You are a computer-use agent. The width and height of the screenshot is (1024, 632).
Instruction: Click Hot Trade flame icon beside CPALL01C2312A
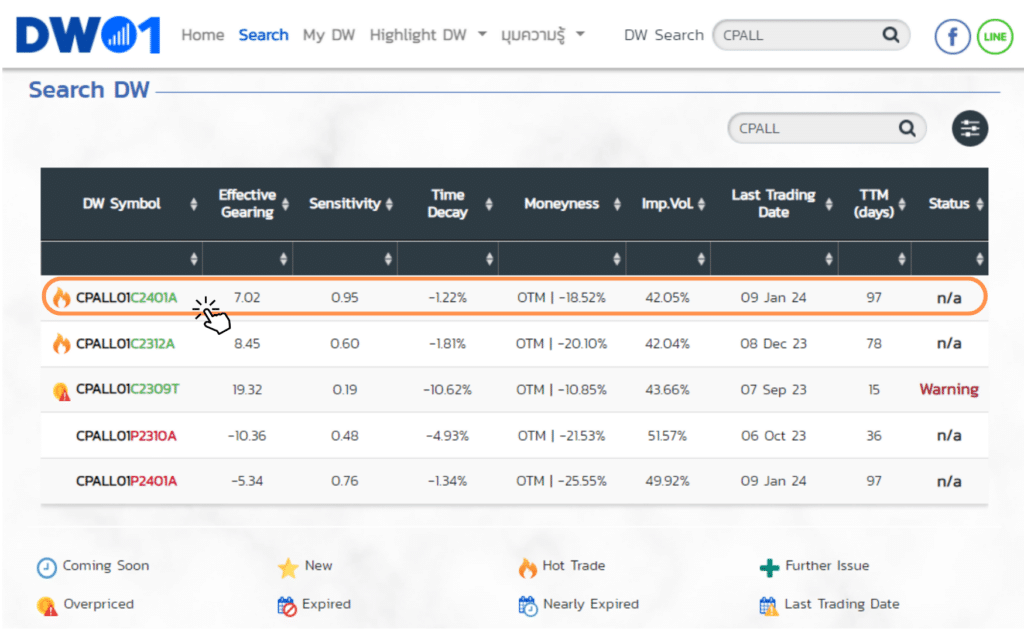point(62,344)
